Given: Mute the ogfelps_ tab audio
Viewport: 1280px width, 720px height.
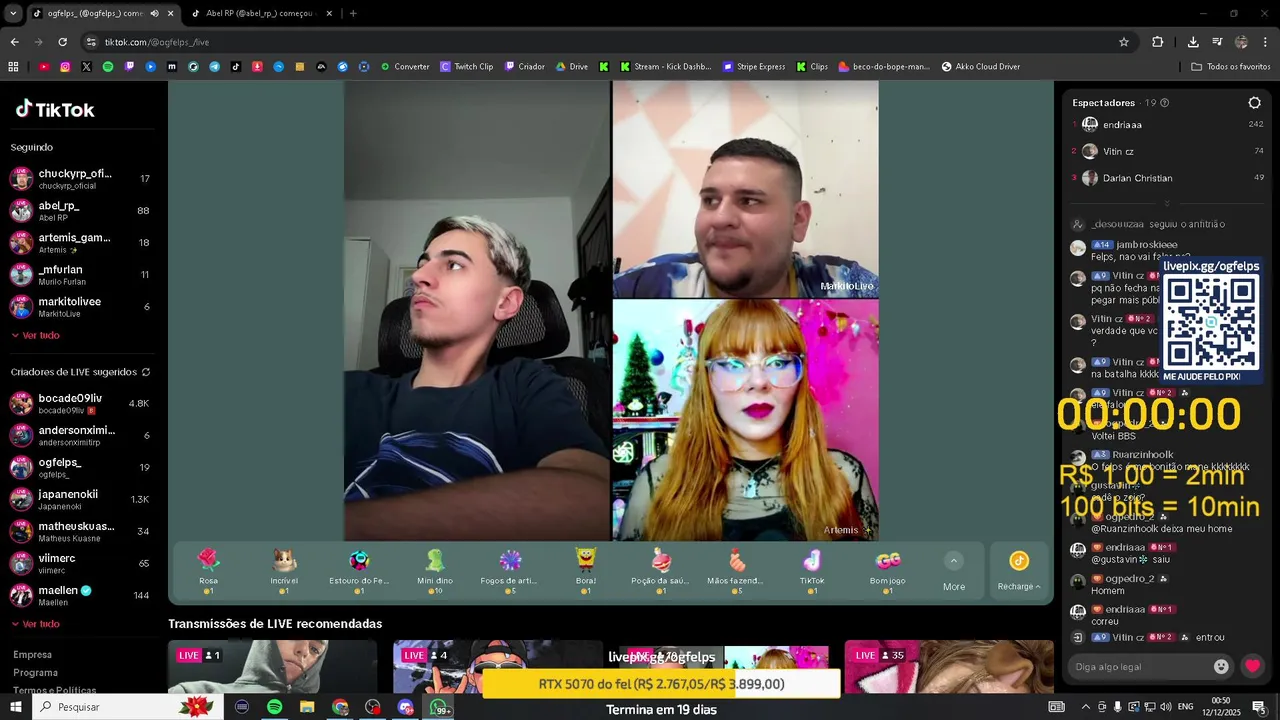Looking at the screenshot, I should click(154, 13).
